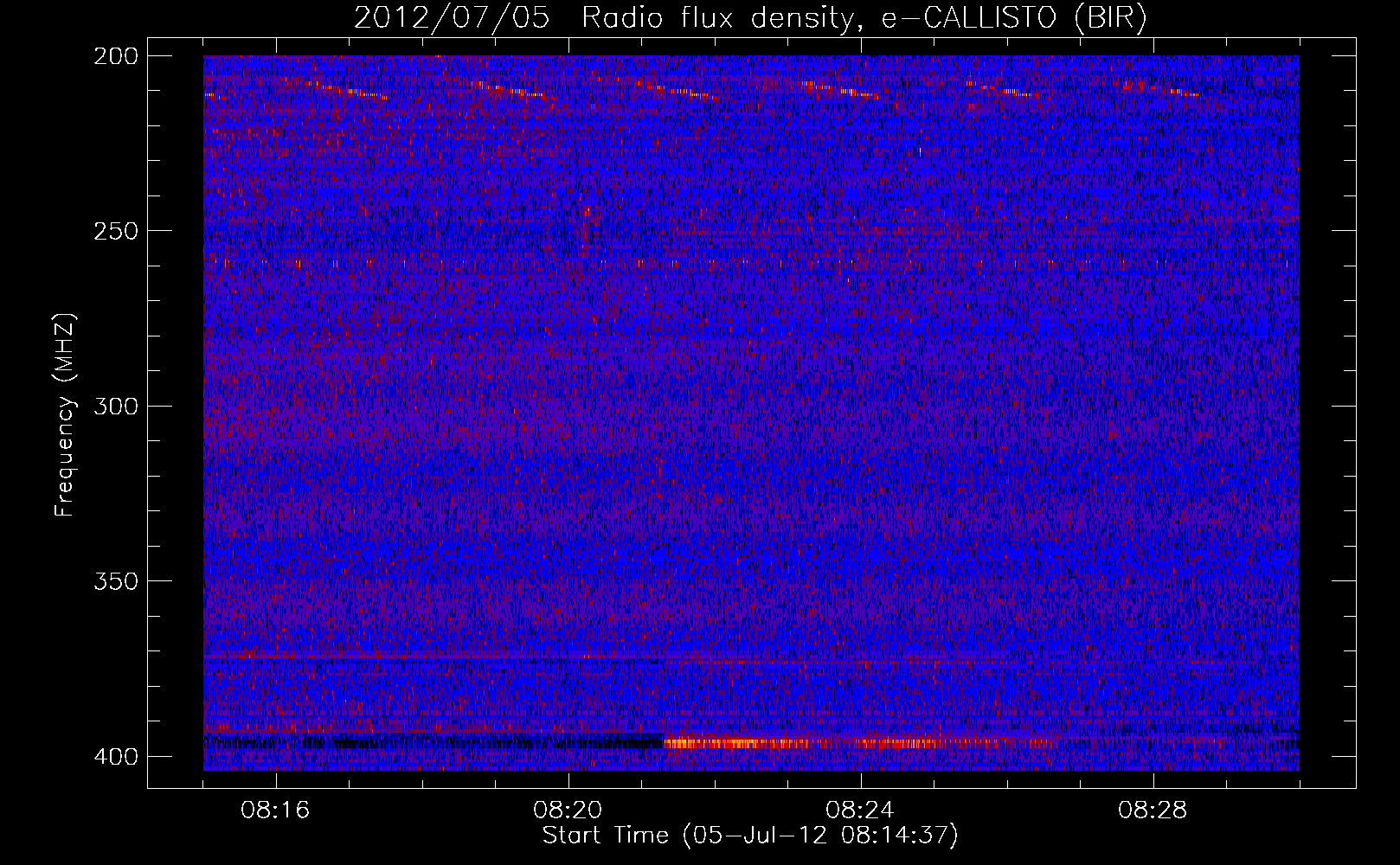This screenshot has width=1400, height=865.
Task: Click the 08:28 time tick label
Action: [1153, 811]
